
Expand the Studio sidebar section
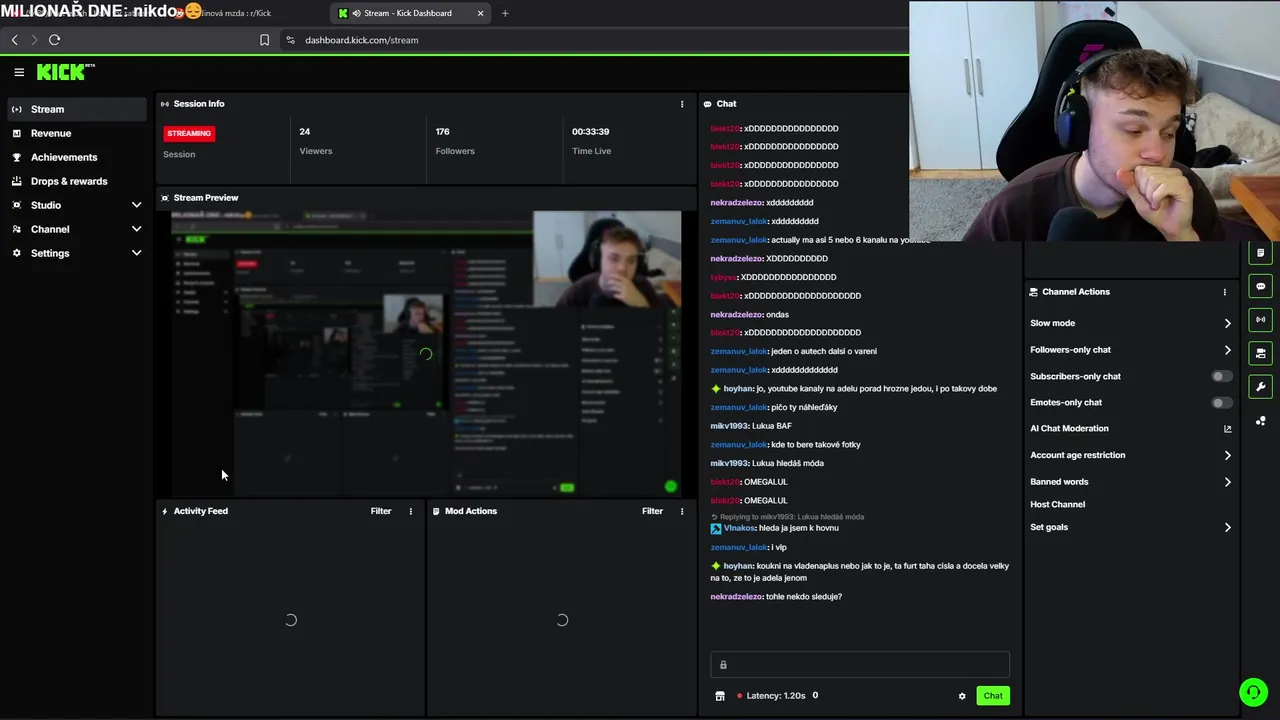pyautogui.click(x=78, y=205)
